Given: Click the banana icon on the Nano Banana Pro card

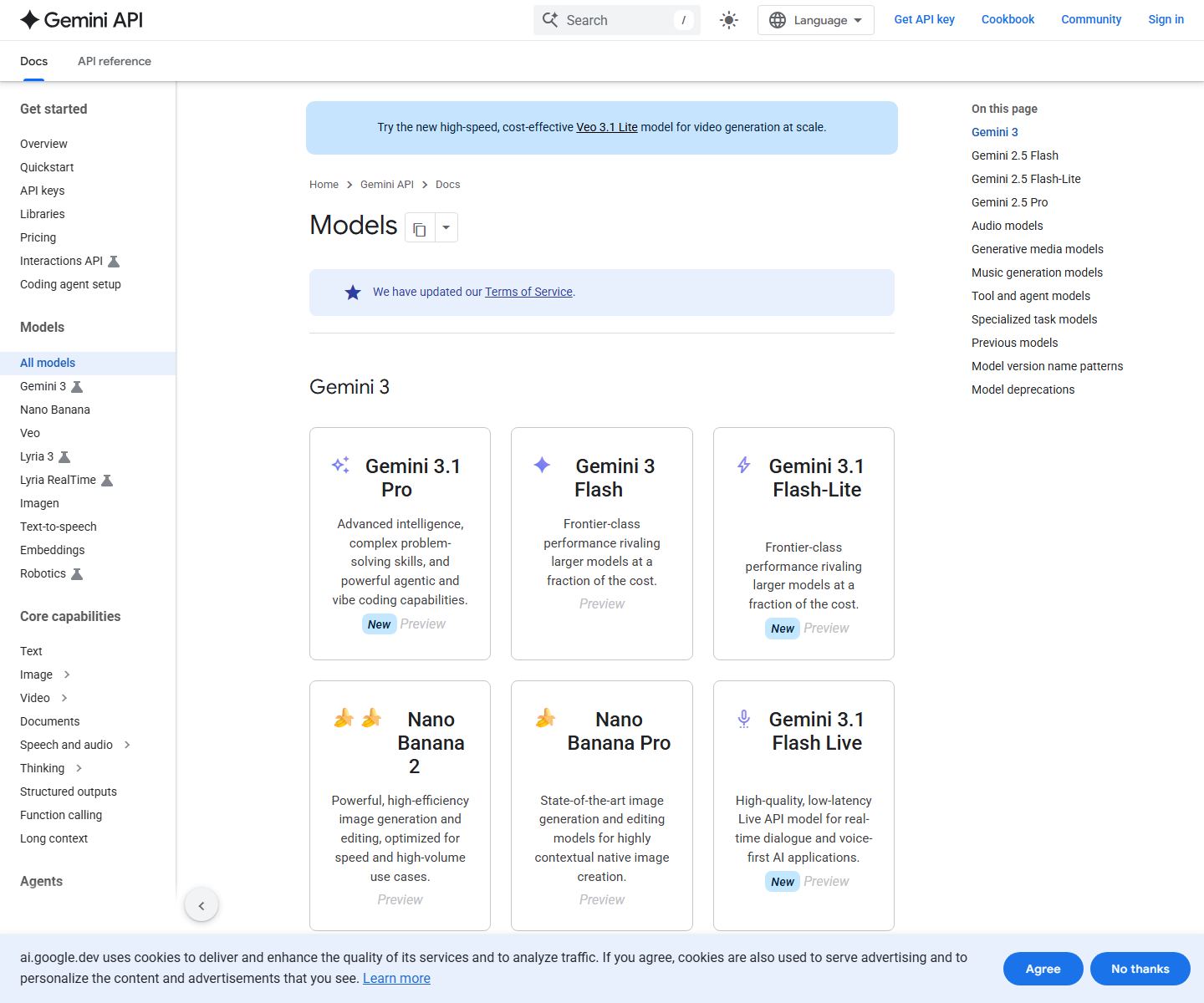Looking at the screenshot, I should (x=546, y=718).
